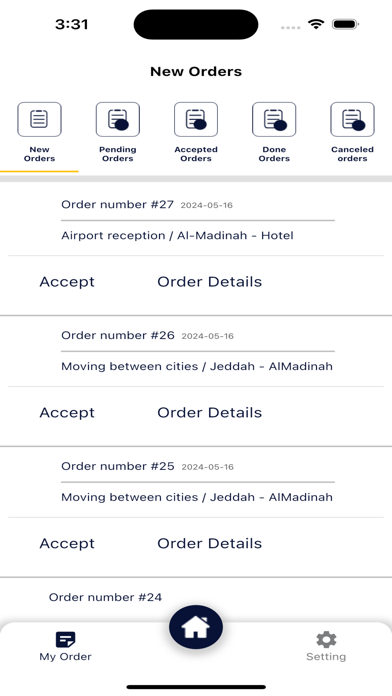The width and height of the screenshot is (392, 696).
Task: Accept order number #27
Action: tap(67, 282)
